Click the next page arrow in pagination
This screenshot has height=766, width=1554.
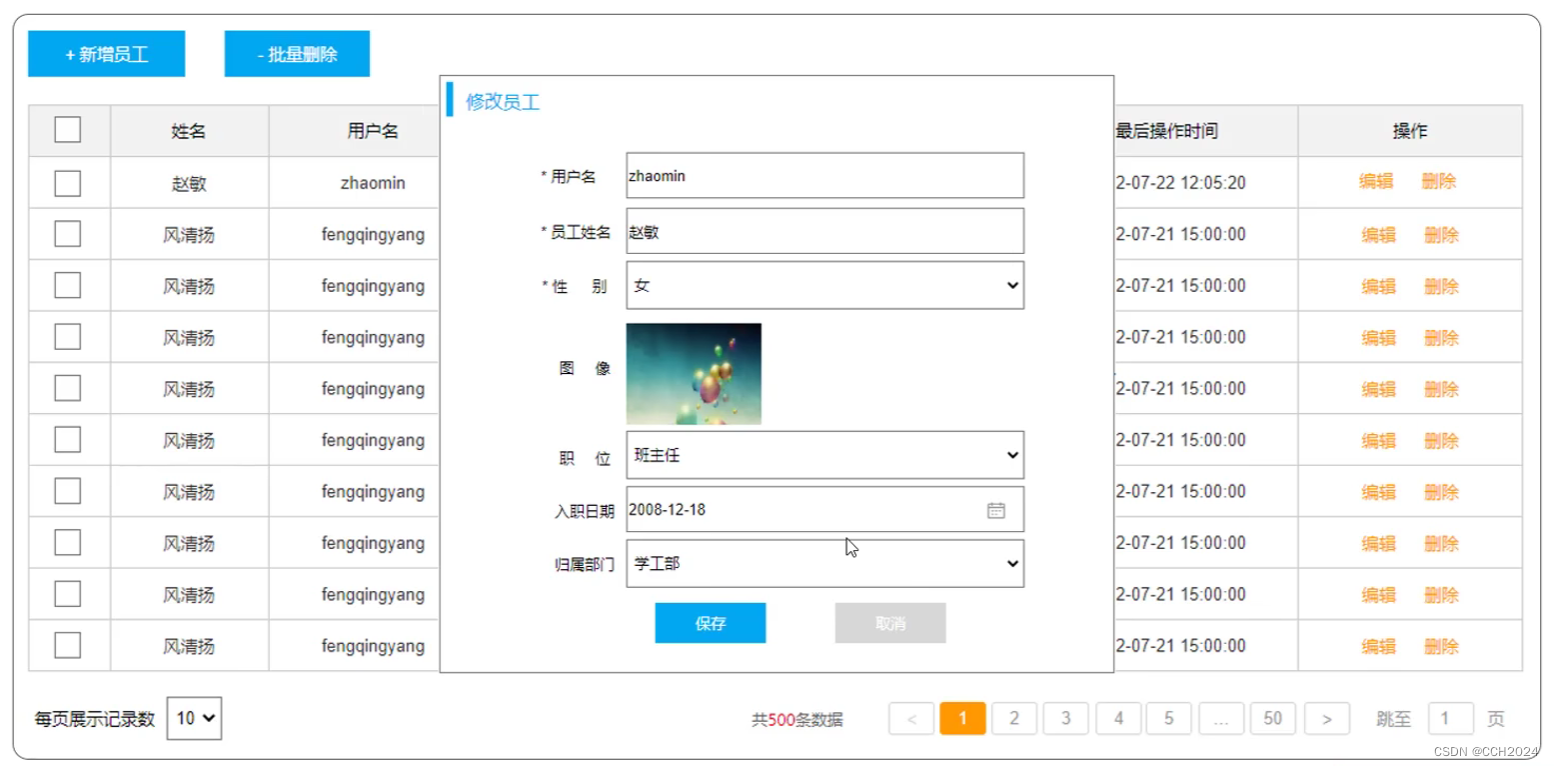1327,718
